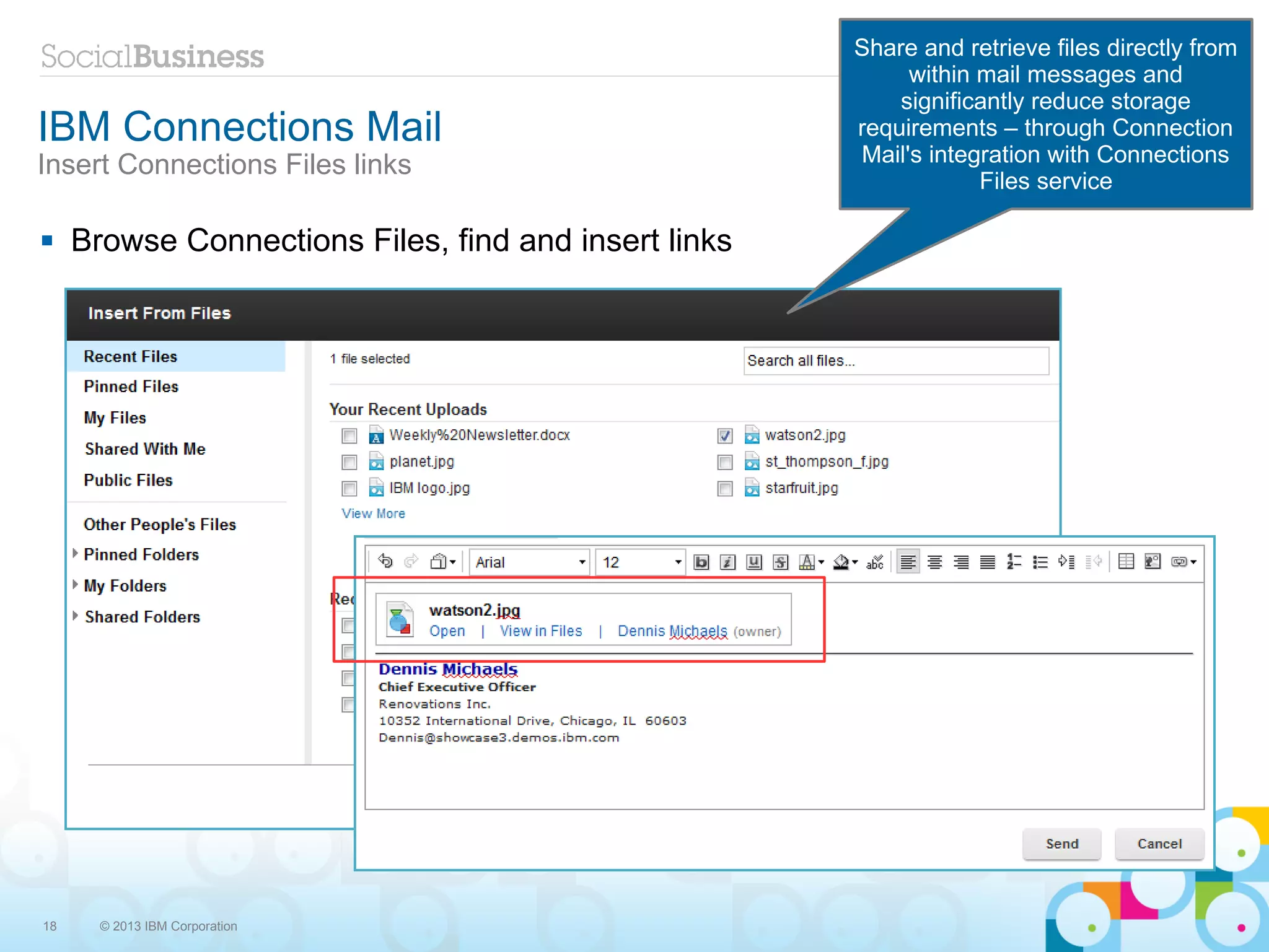
Task: Align text left
Action: [908, 562]
